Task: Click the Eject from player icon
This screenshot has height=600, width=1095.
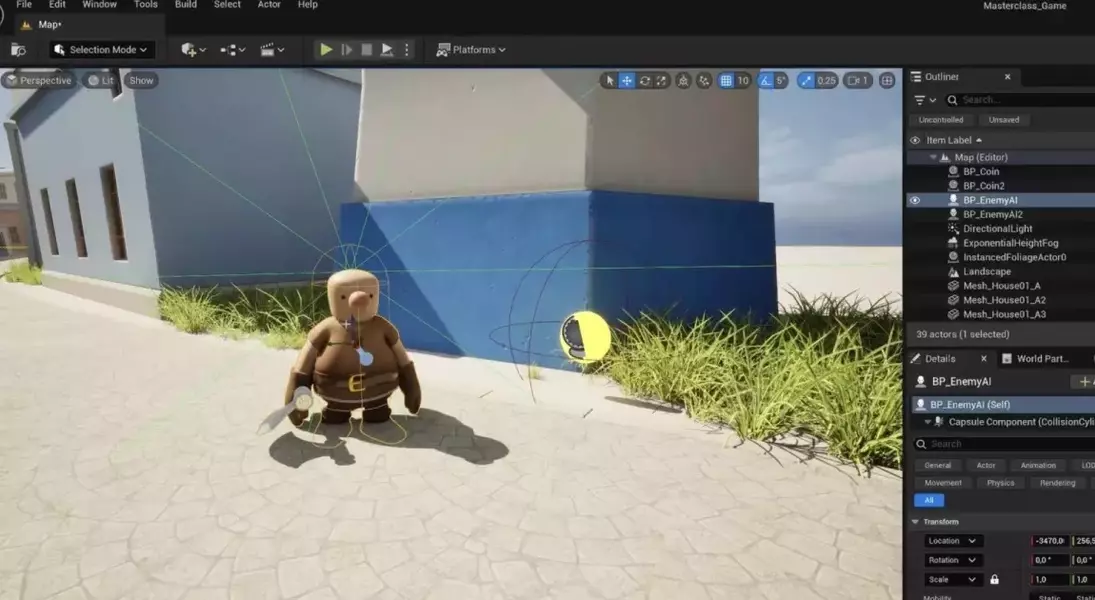Action: (387, 50)
